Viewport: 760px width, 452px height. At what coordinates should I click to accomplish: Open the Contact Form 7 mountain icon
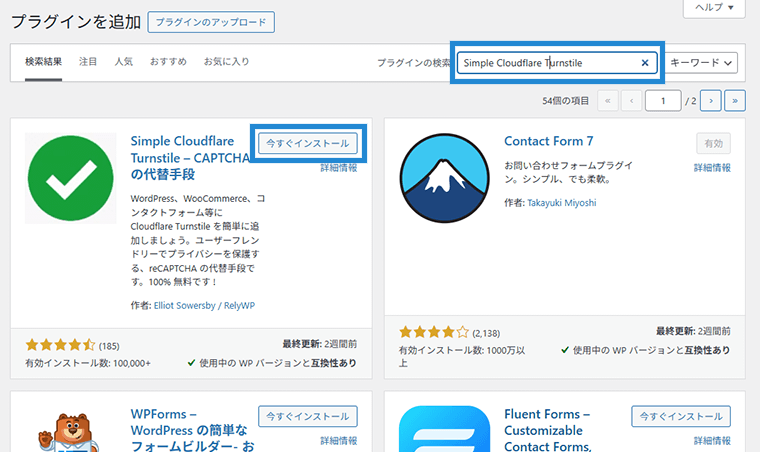tap(444, 178)
